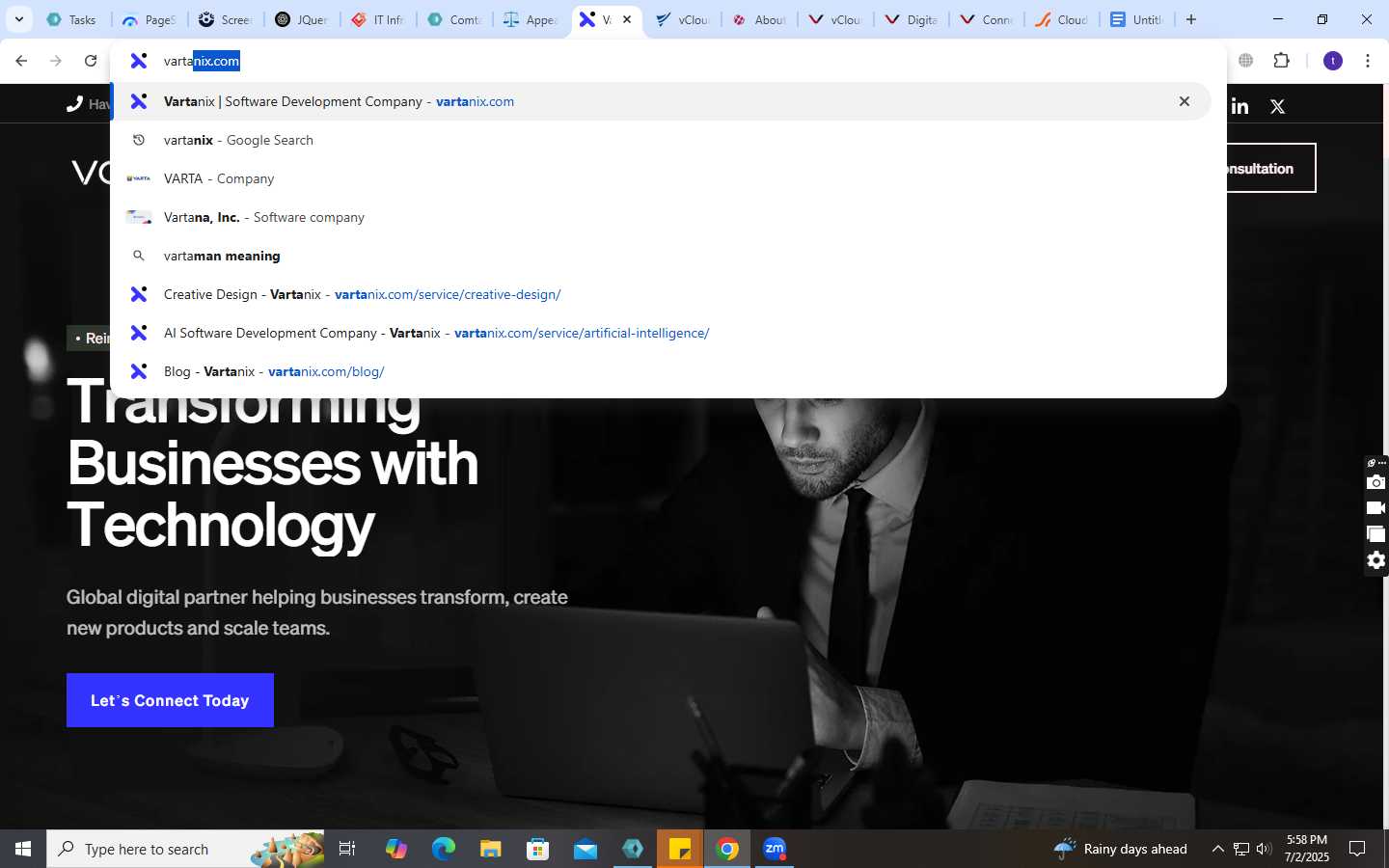Open the notification center icon
The image size is (1389, 868).
point(1357,849)
